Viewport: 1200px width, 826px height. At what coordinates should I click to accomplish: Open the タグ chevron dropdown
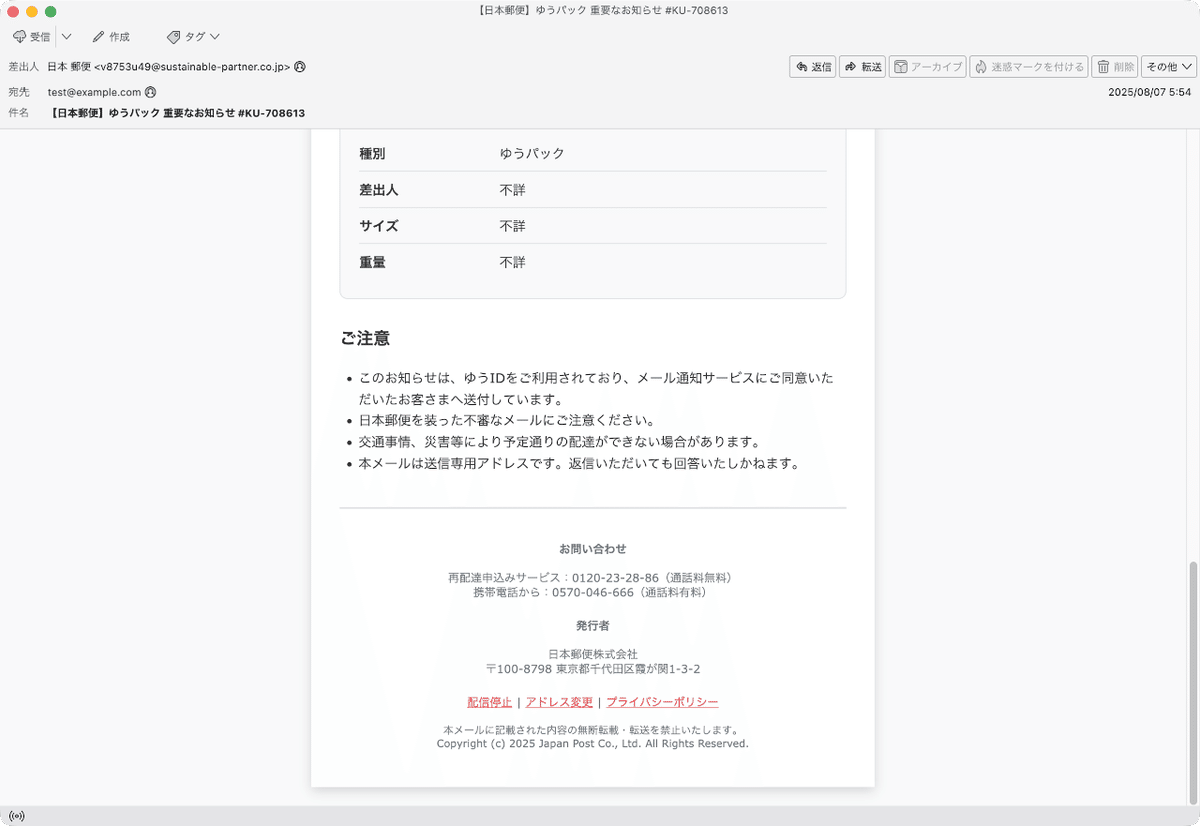pos(213,36)
